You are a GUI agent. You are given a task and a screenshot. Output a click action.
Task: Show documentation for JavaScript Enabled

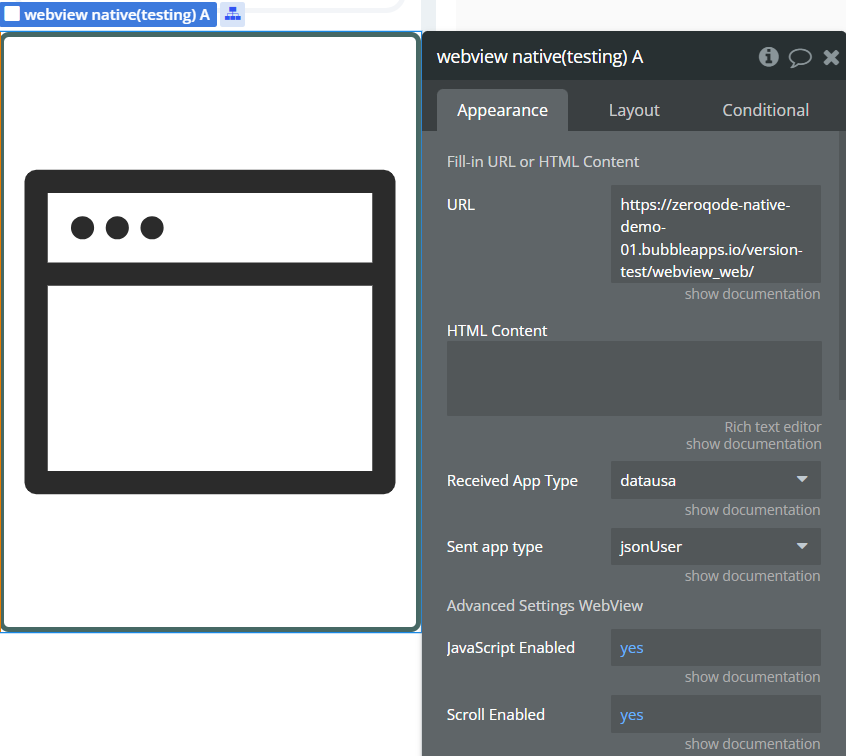point(752,677)
